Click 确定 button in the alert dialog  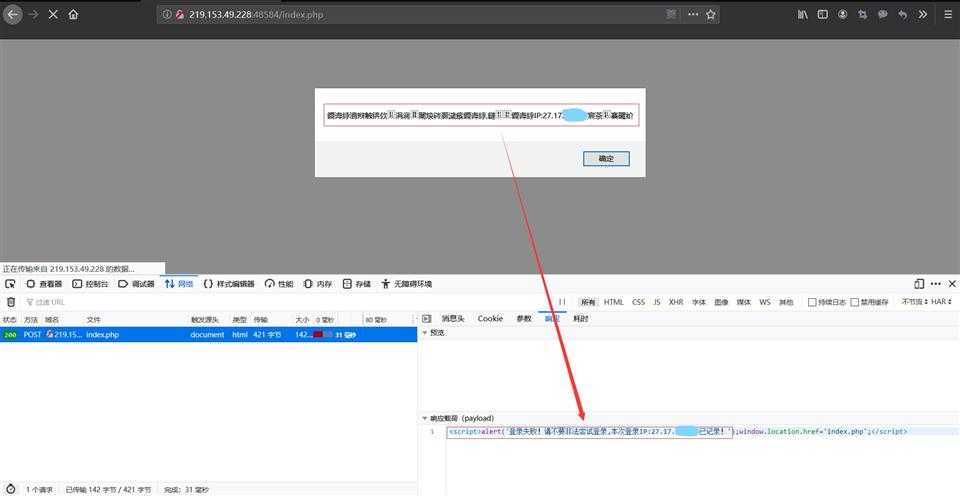[x=606, y=159]
